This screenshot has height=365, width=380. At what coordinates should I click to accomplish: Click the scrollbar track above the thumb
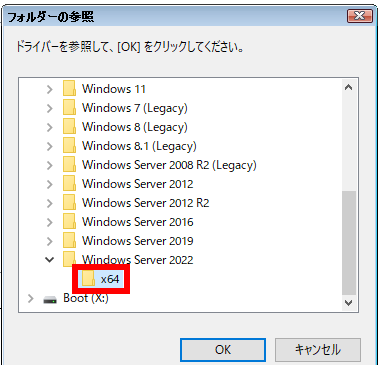tap(349, 143)
